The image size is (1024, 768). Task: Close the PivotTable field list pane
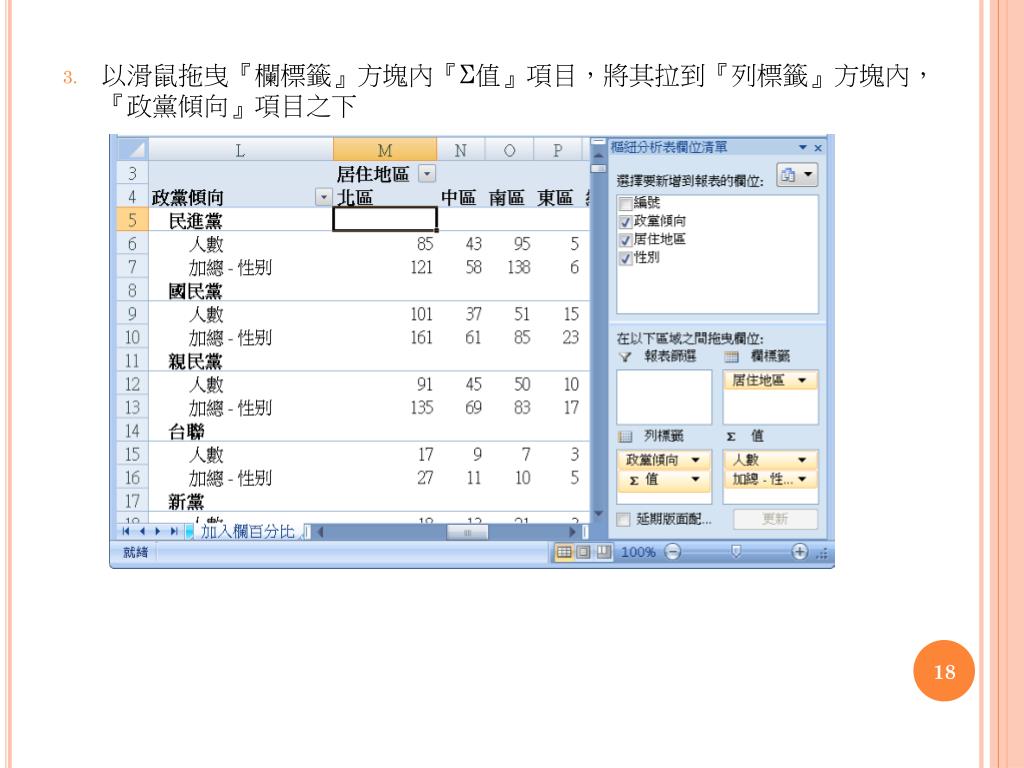tap(818, 148)
